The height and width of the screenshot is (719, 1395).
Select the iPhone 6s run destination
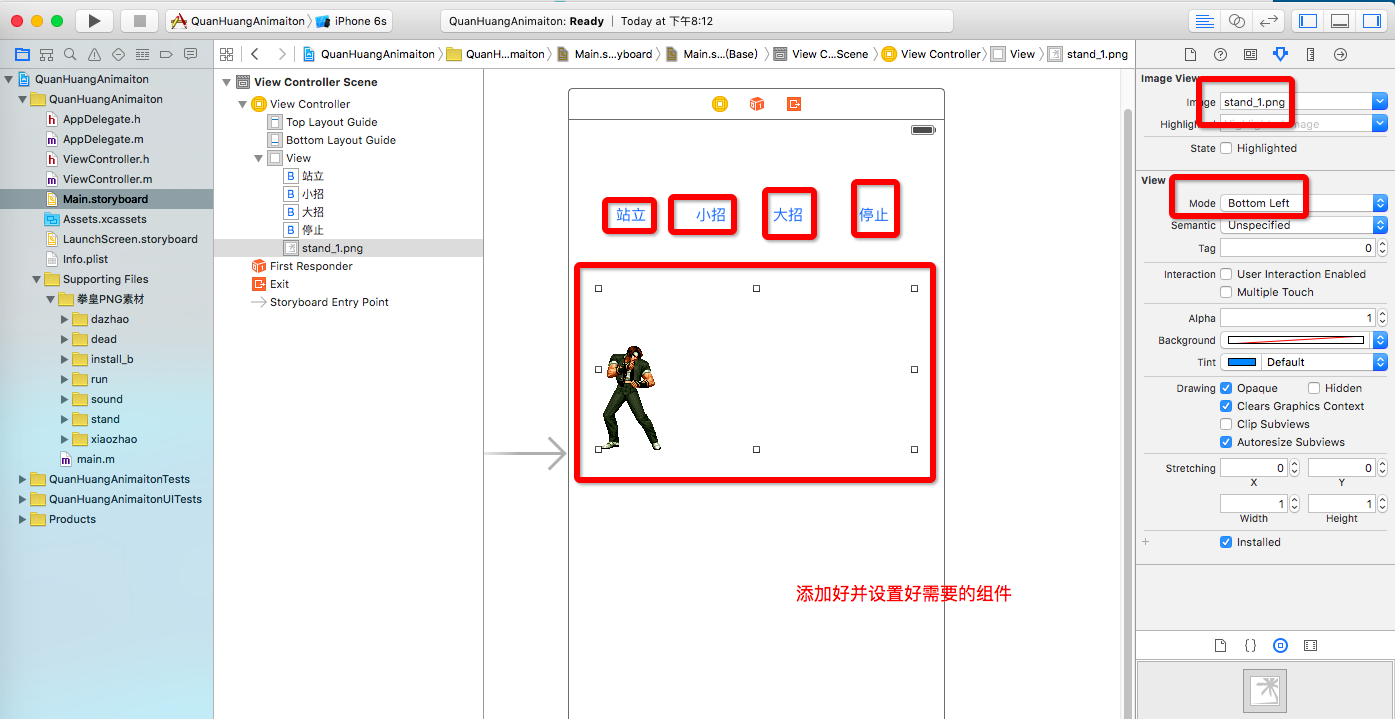(353, 21)
